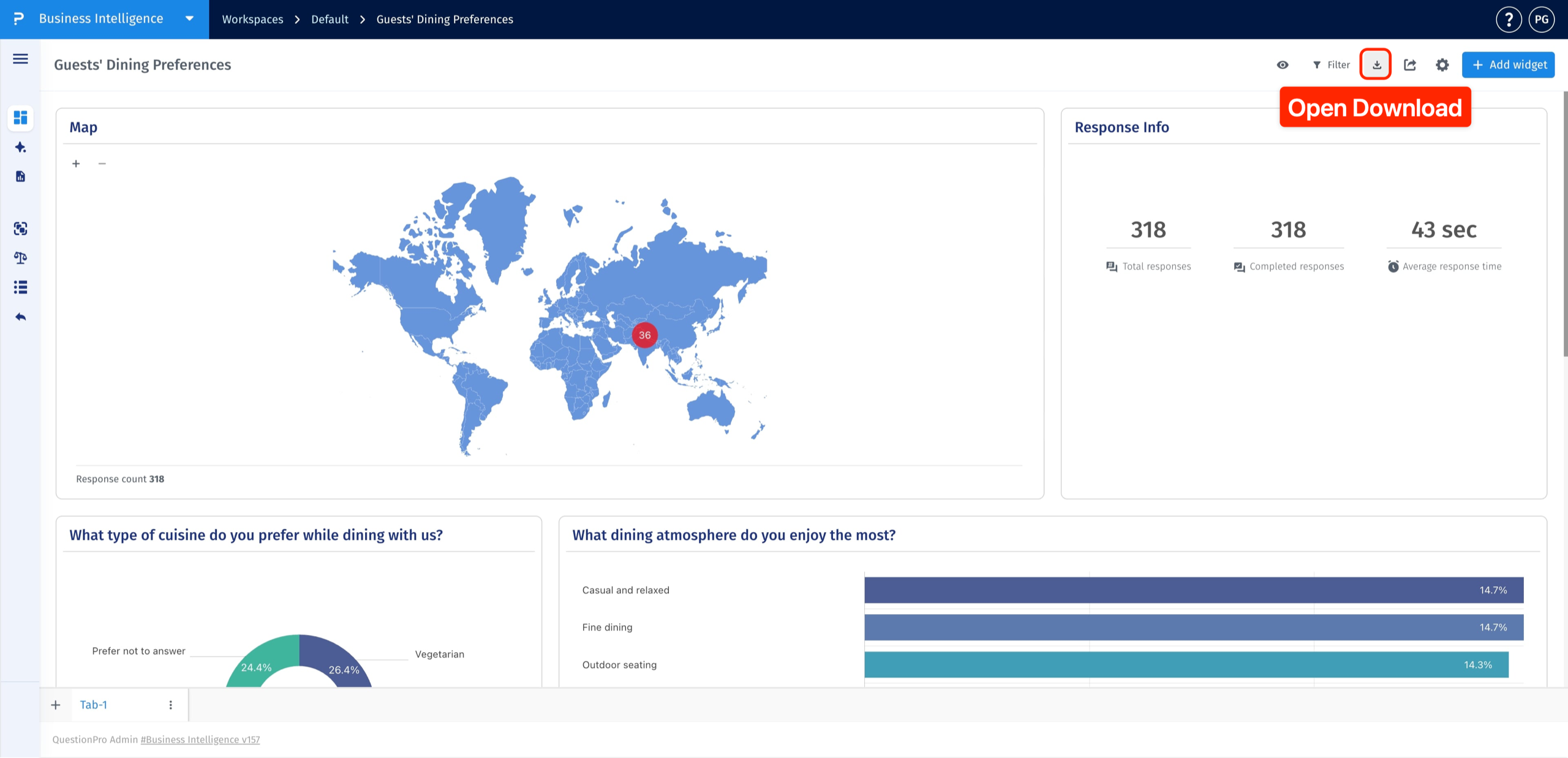Open the Filter option

click(x=1331, y=65)
